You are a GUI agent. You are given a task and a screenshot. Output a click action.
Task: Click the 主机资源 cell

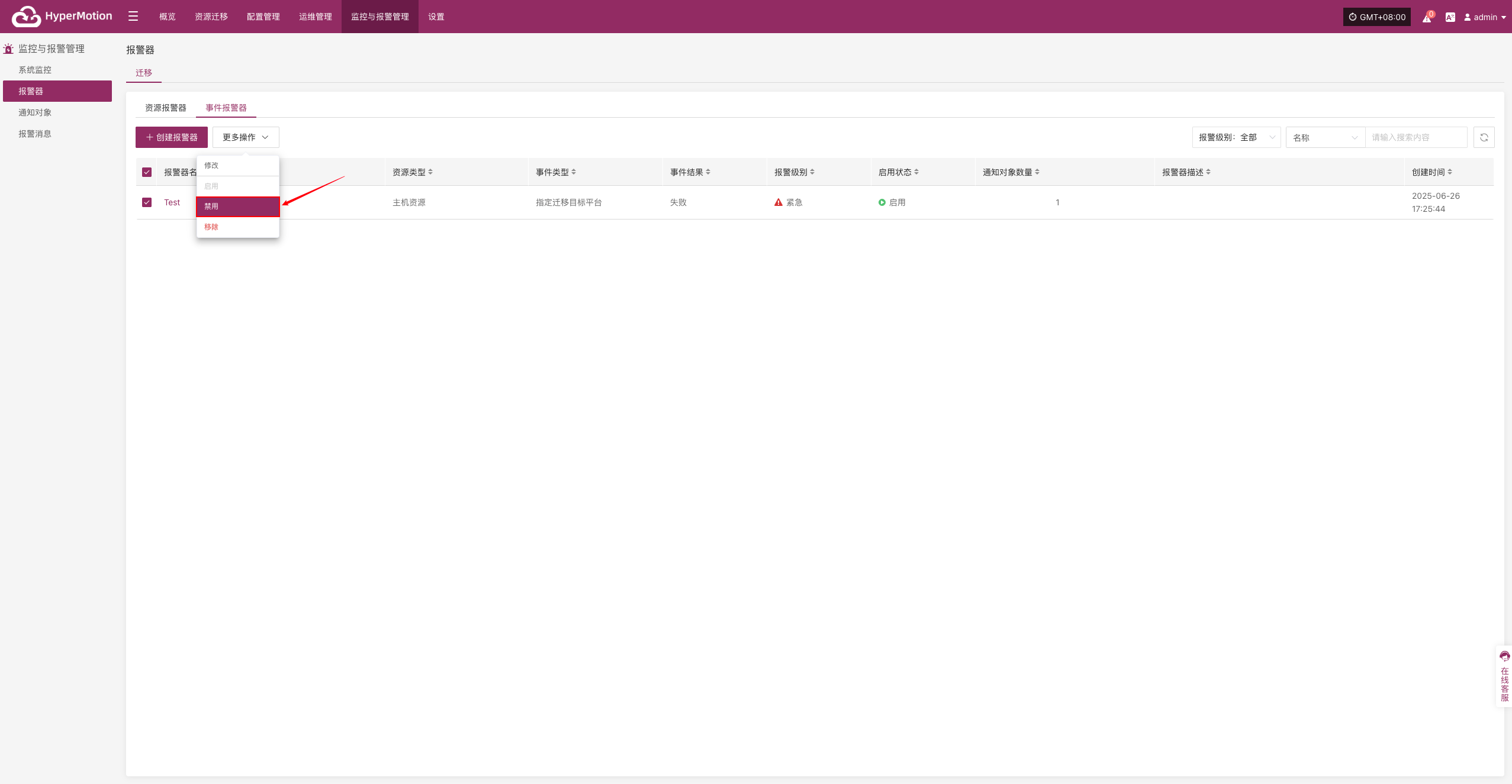pyautogui.click(x=409, y=202)
